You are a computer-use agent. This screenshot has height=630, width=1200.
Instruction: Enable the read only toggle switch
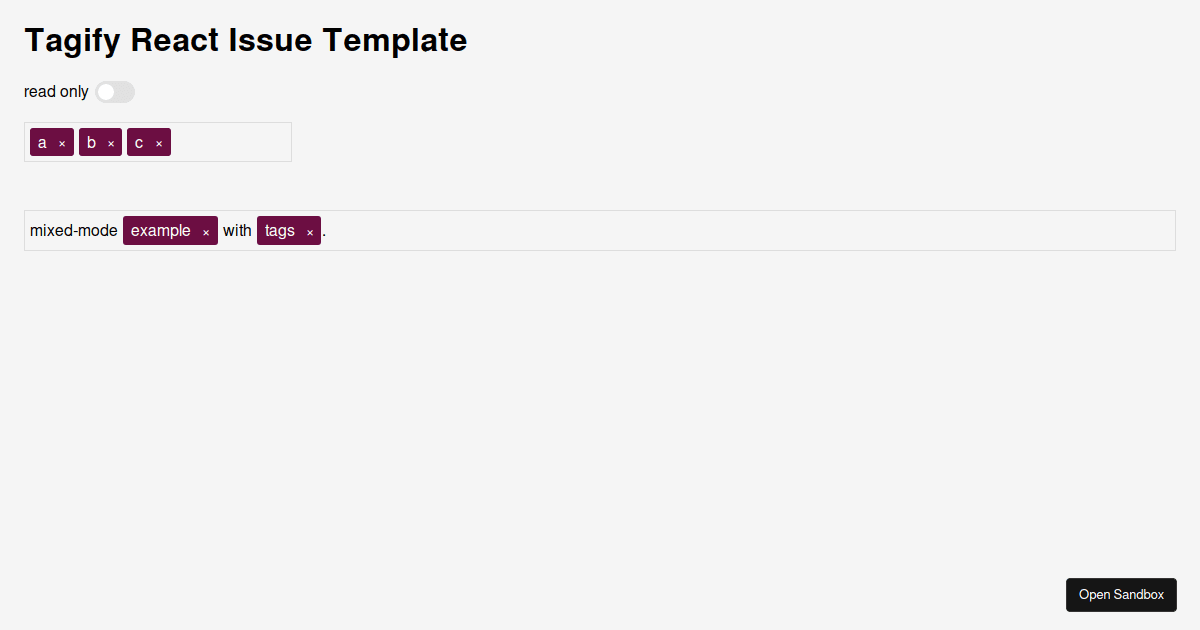point(115,91)
